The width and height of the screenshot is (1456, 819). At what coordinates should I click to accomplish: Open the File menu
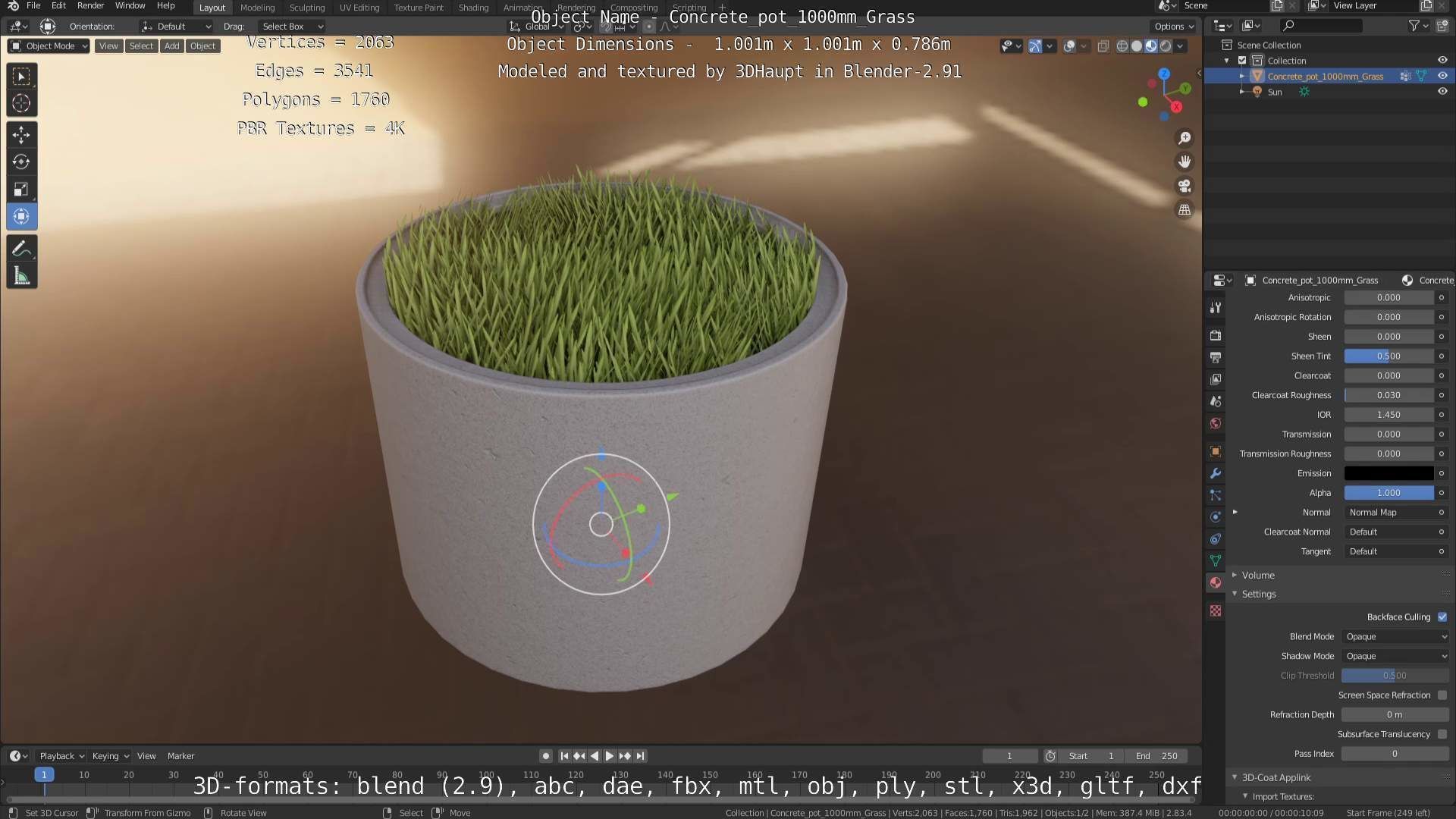(33, 6)
